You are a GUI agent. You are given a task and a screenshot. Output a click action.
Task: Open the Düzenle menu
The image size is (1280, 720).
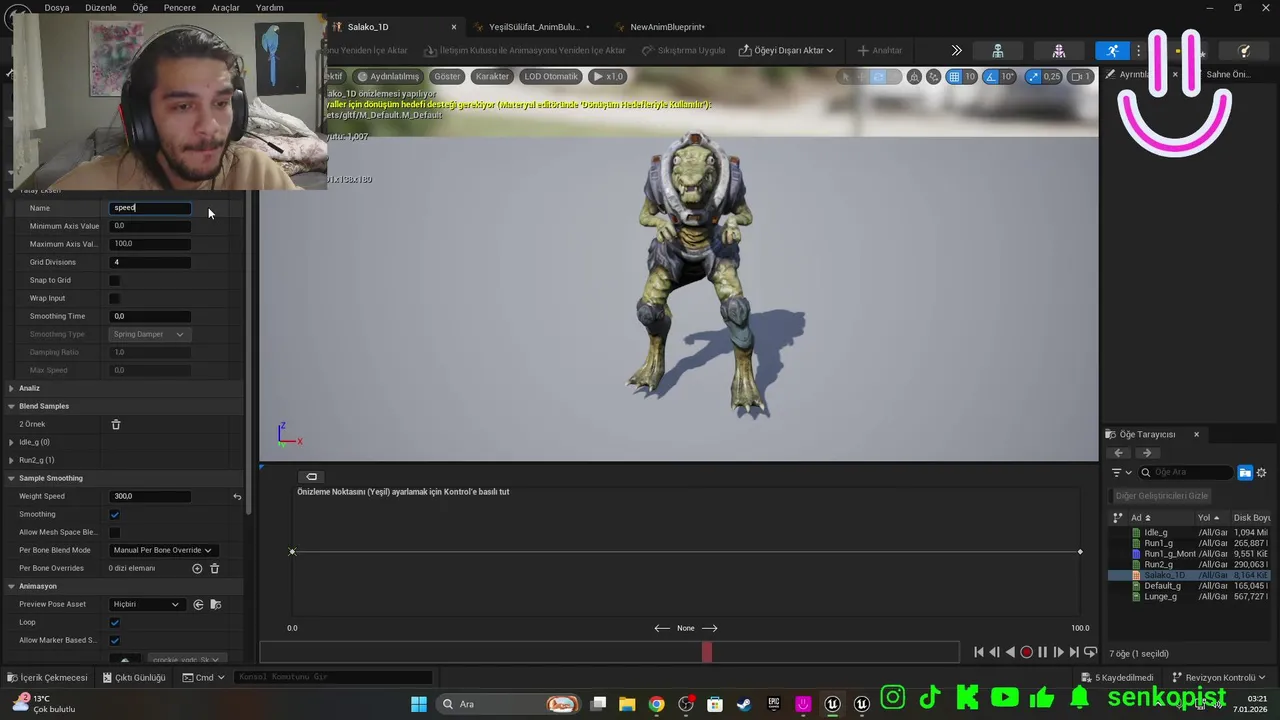(101, 7)
